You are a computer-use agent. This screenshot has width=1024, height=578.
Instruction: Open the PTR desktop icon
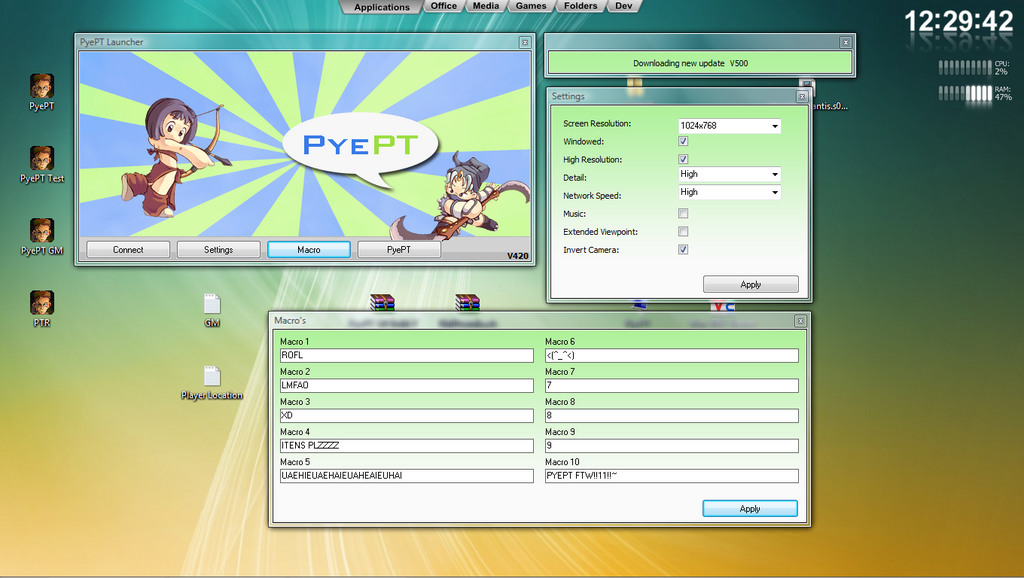(41, 304)
